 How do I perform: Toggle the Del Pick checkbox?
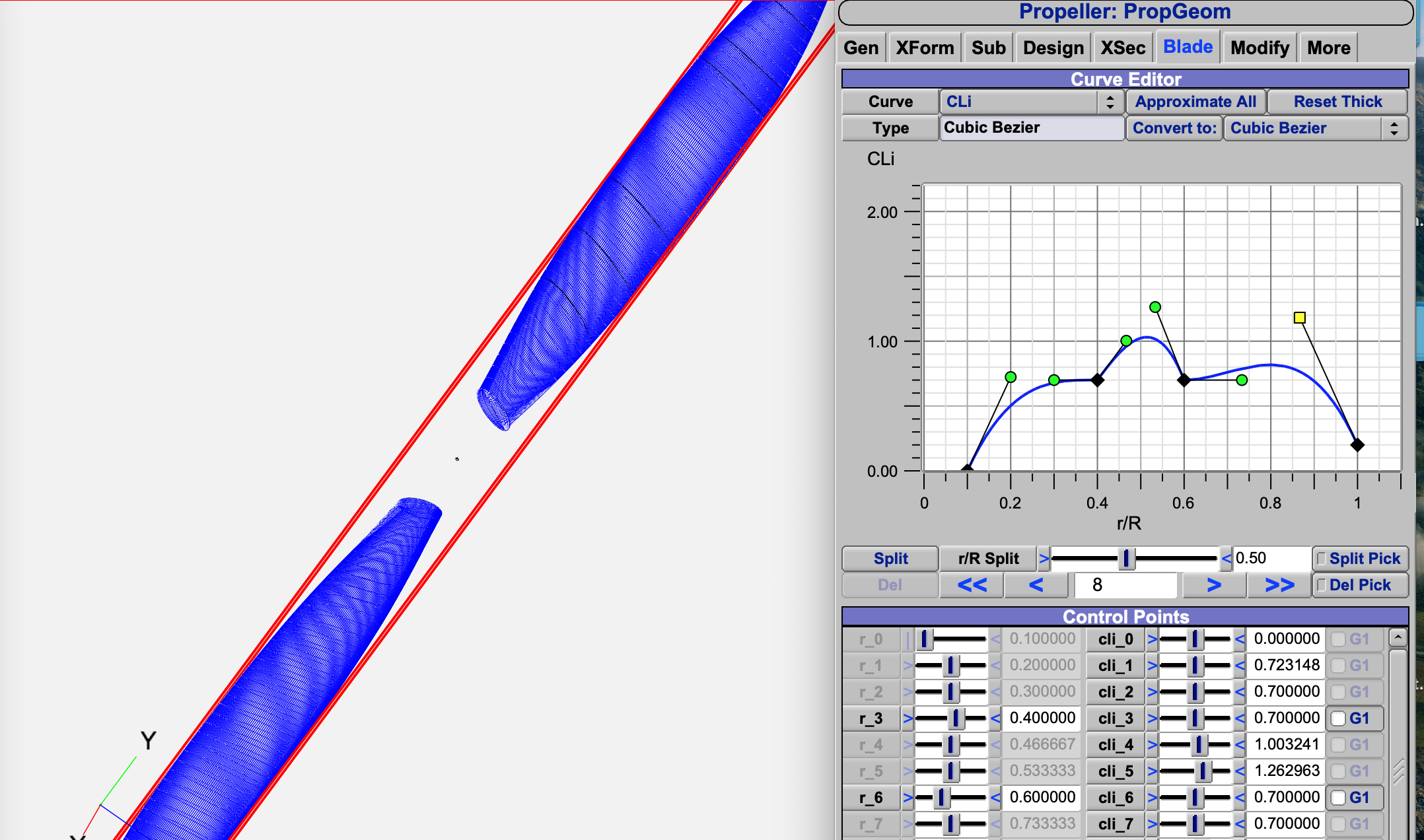[x=1321, y=585]
